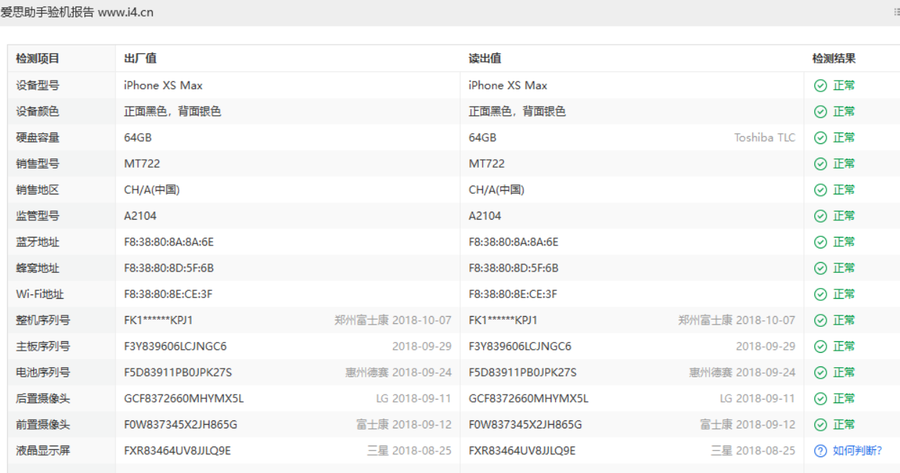Image resolution: width=900 pixels, height=473 pixels.
Task: Select the 监管型号 row label
Action: (37, 216)
